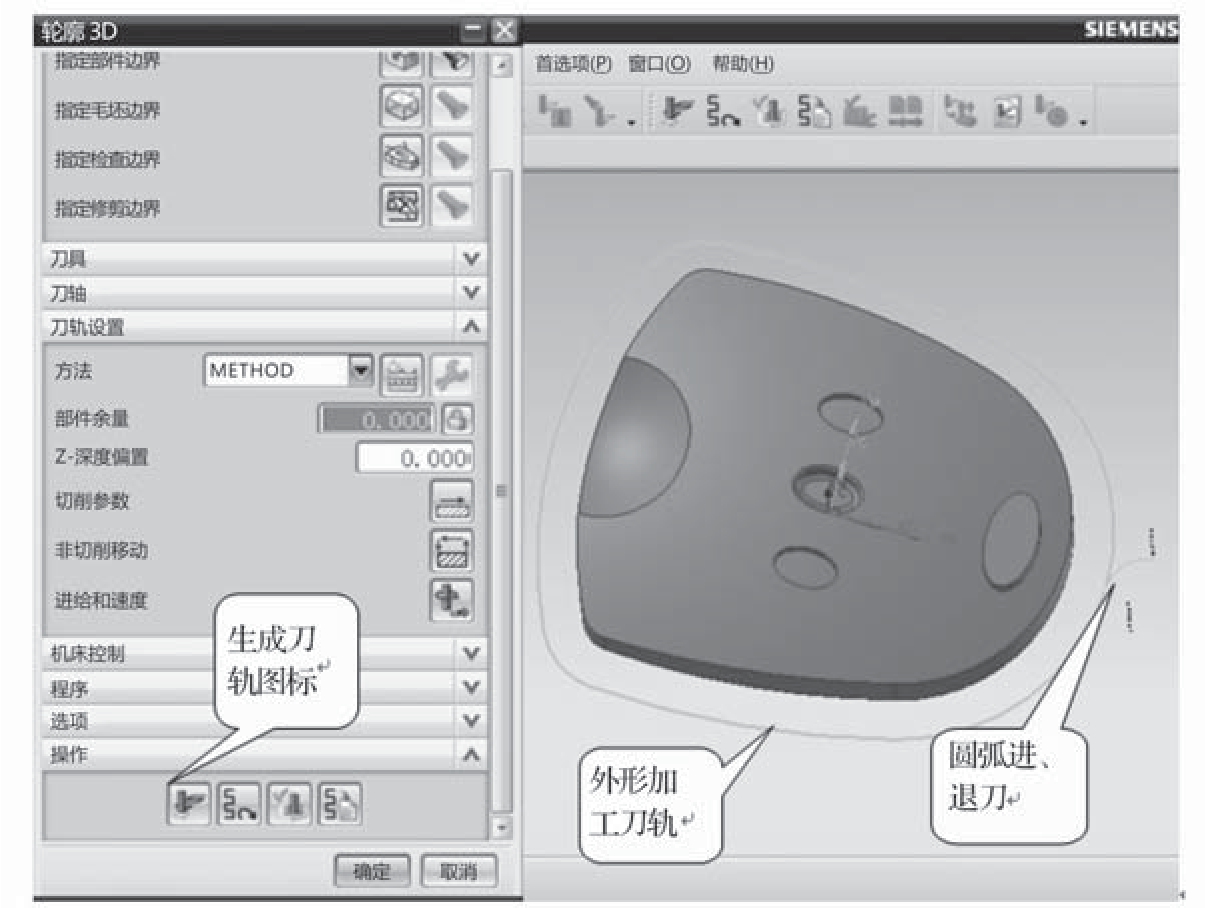The width and height of the screenshot is (1205, 908).
Task: Click the specify trim boundary icon (指定修剪边界)
Action: (x=402, y=205)
